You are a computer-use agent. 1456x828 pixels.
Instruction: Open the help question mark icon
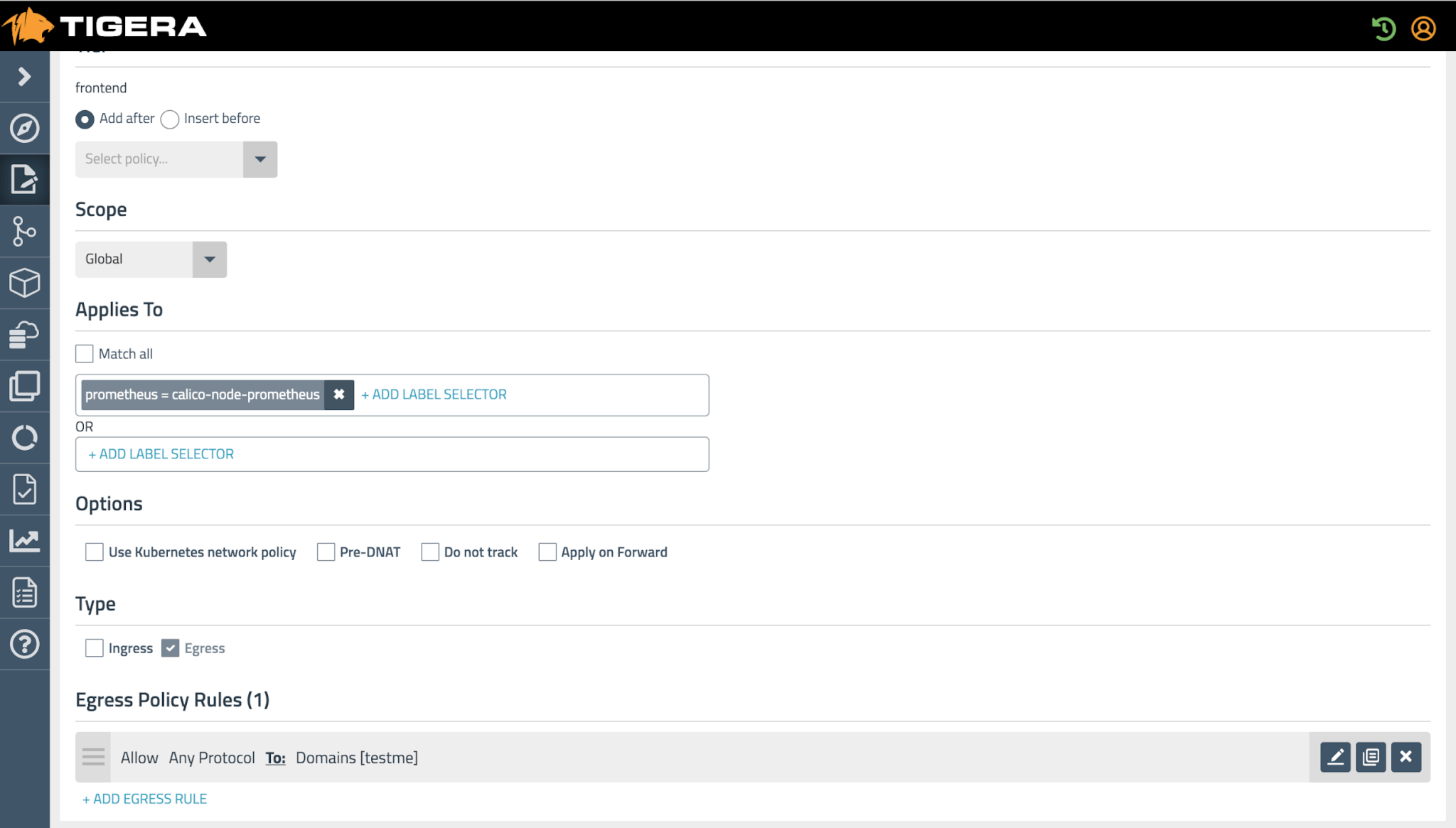(x=25, y=644)
